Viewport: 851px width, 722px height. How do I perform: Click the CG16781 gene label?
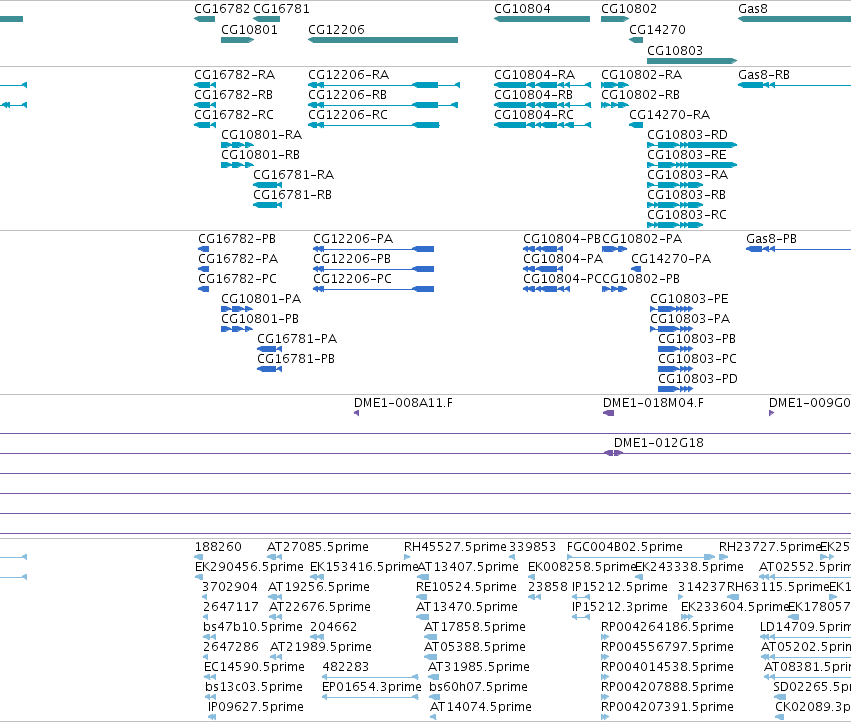coord(281,9)
